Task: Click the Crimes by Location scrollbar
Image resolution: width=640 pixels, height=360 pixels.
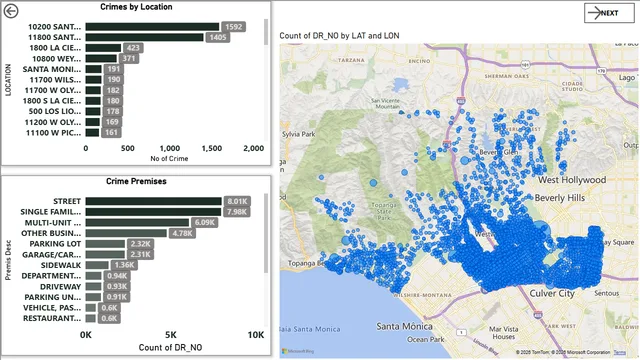Action: (266, 32)
